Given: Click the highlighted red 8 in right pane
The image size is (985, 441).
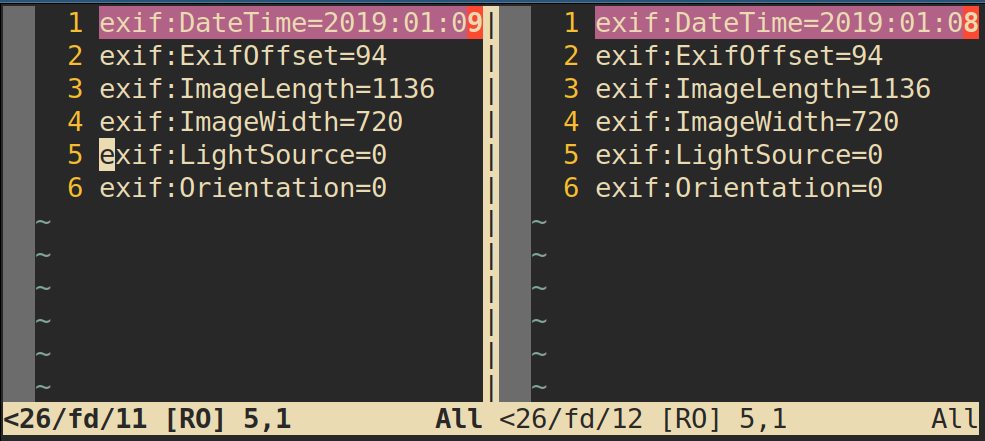Looking at the screenshot, I should click(x=971, y=23).
